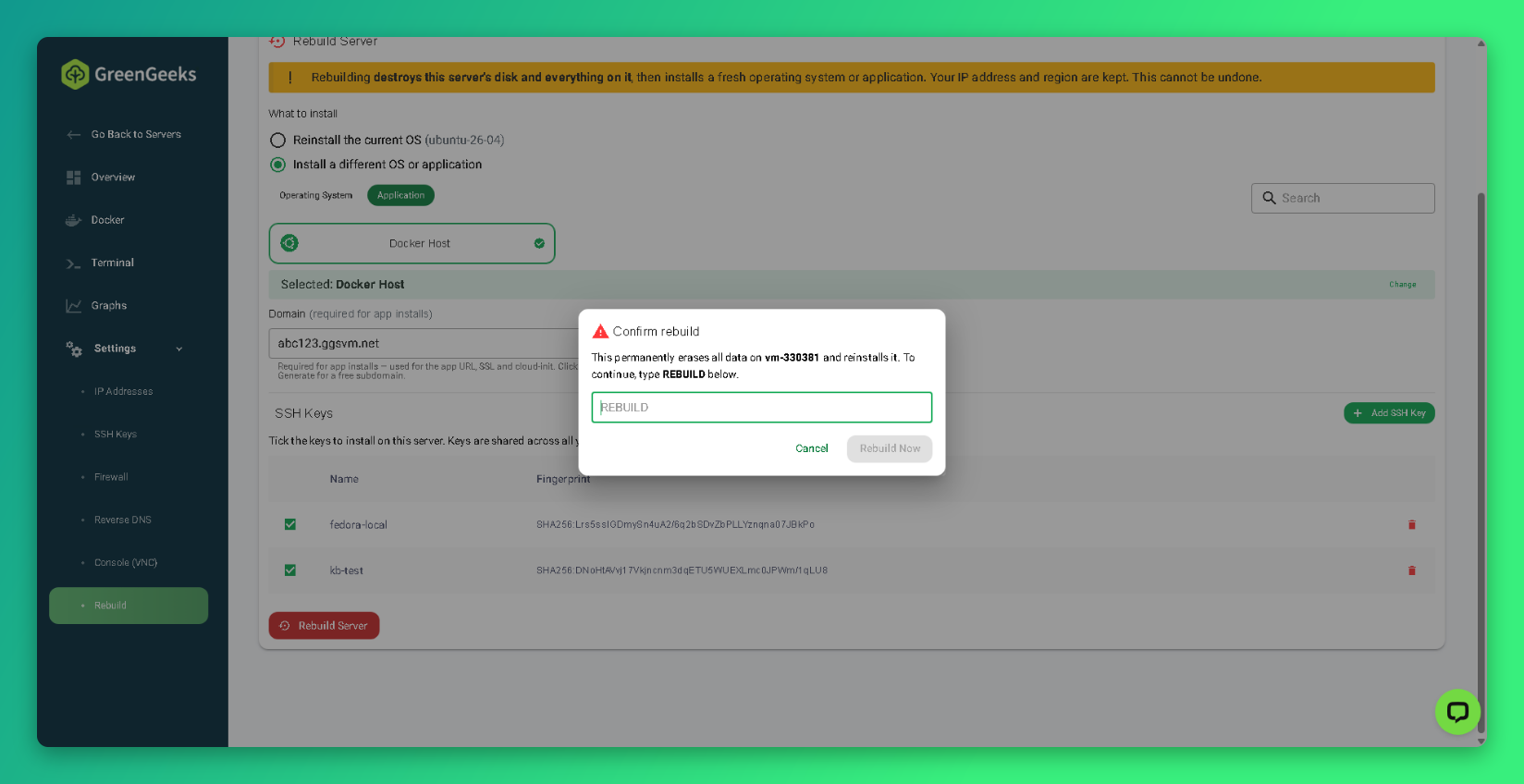Switch to the Operating System tab
Image resolution: width=1524 pixels, height=784 pixels.
coord(316,195)
